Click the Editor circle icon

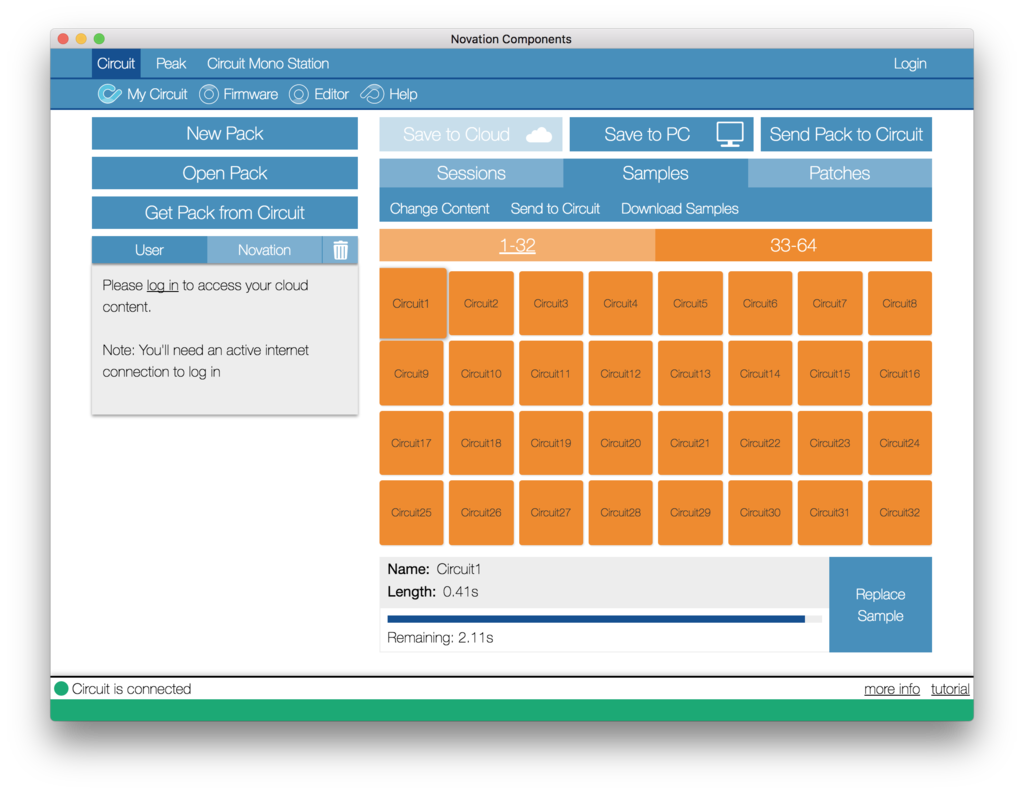pos(298,94)
